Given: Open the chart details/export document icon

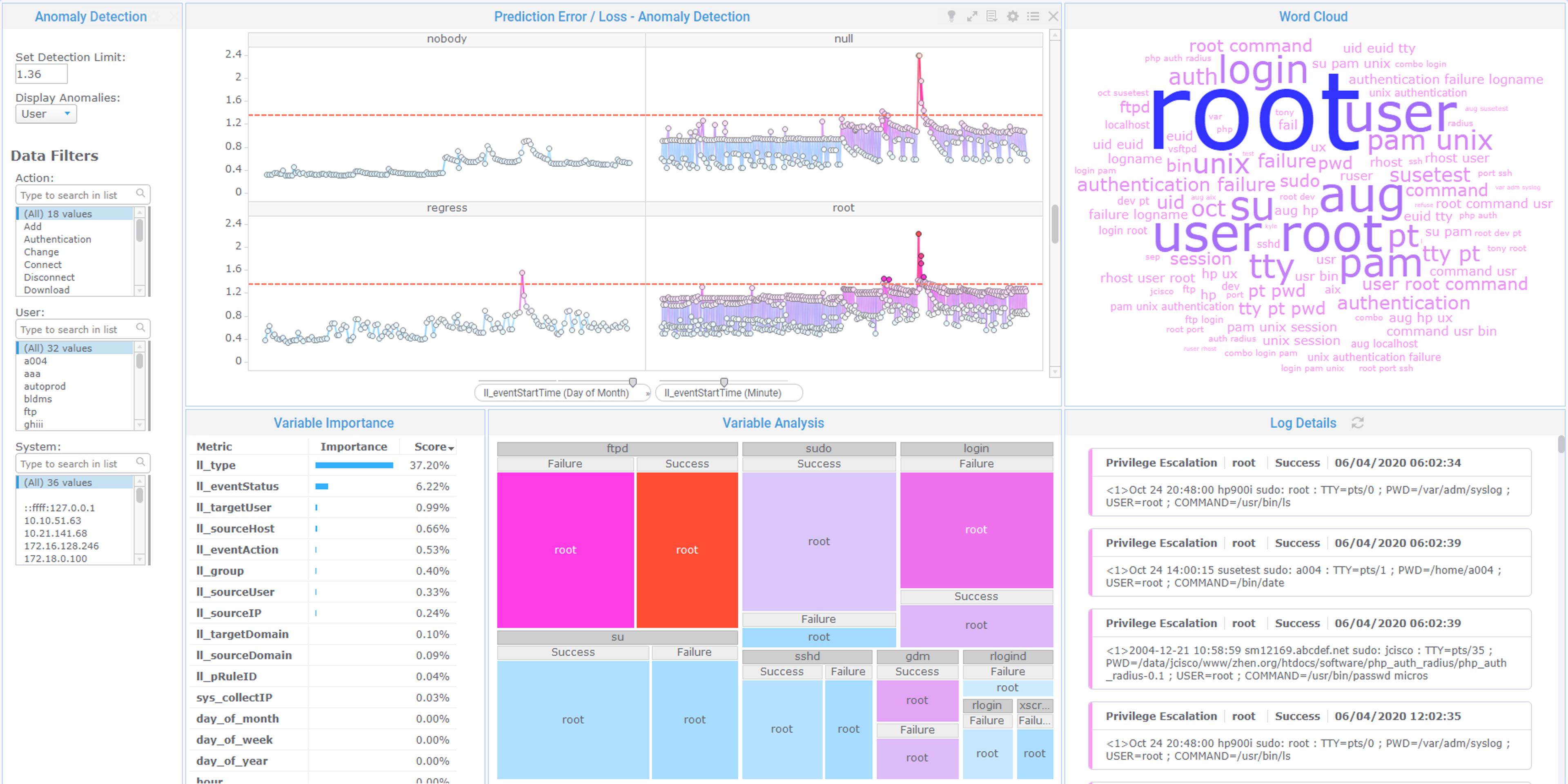Looking at the screenshot, I should click(991, 16).
